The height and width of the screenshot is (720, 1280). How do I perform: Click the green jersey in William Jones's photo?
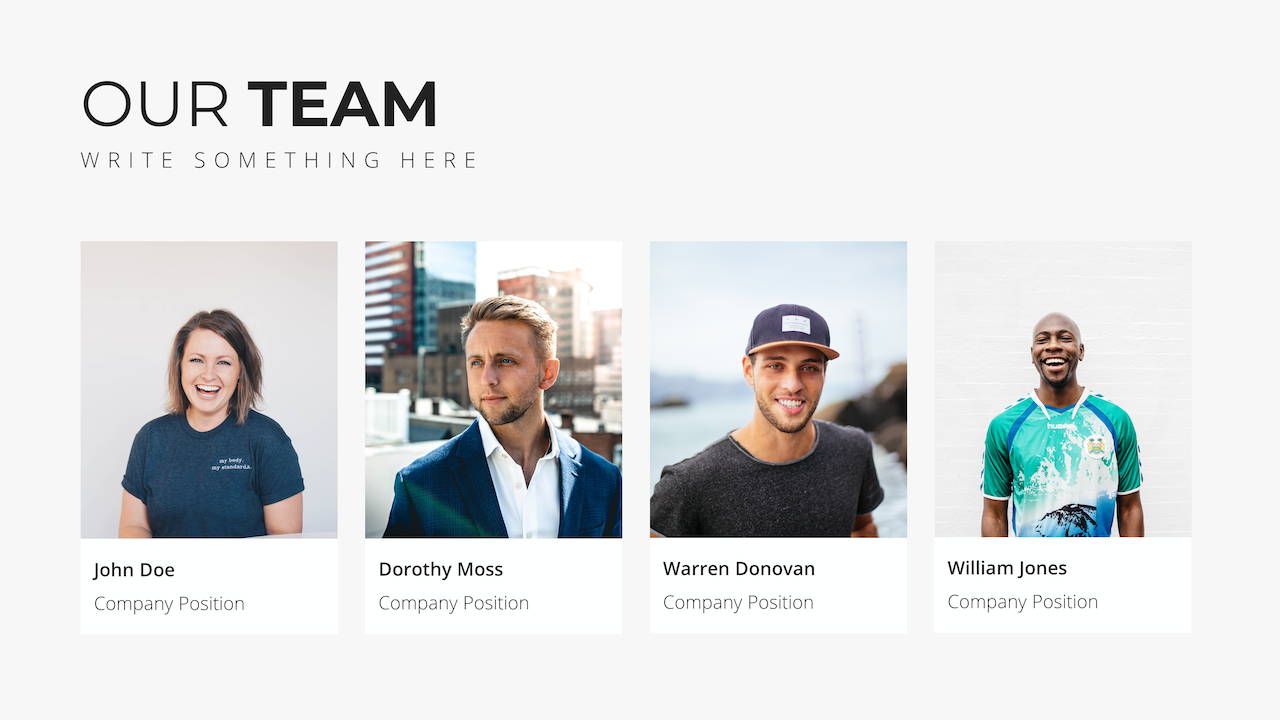pyautogui.click(x=1061, y=463)
